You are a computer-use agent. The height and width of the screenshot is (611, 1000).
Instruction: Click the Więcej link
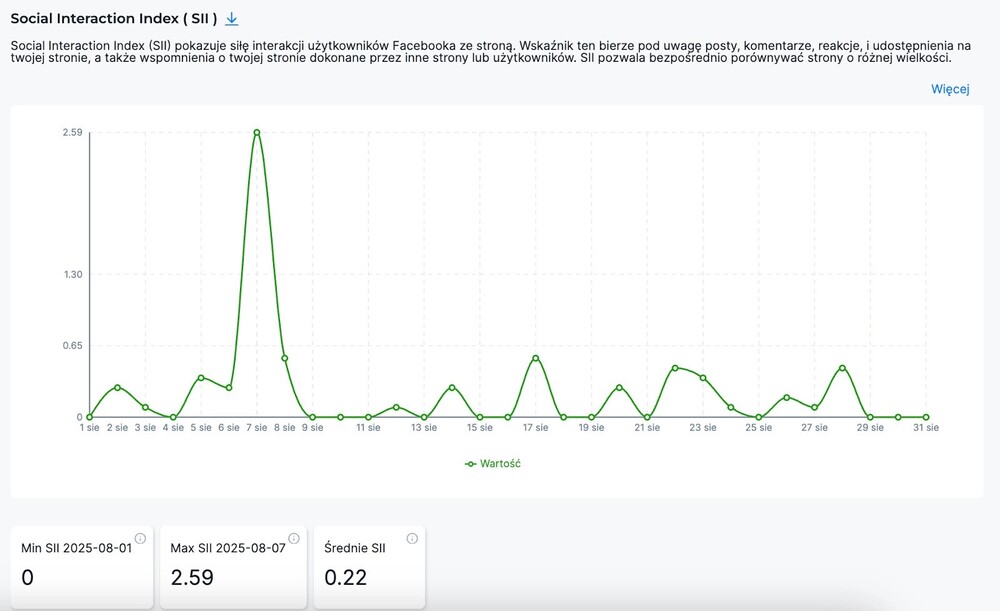(950, 89)
